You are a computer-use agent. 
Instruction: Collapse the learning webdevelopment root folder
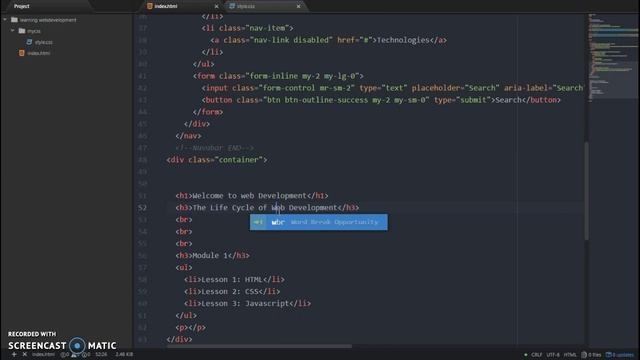click(5, 20)
